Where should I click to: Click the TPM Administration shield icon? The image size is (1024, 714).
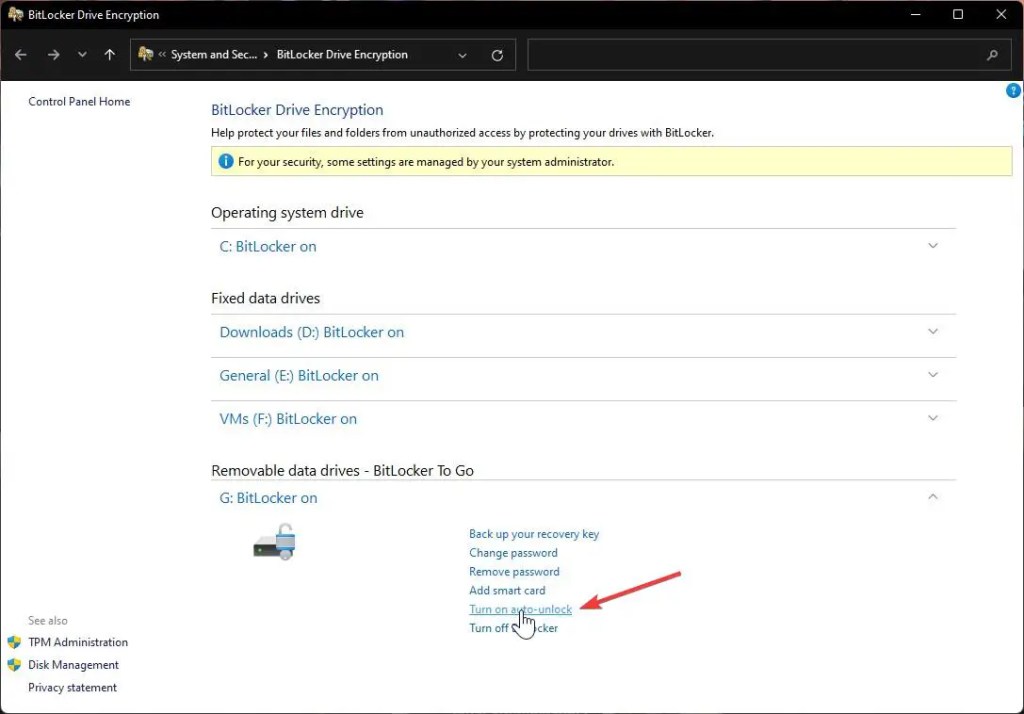(x=14, y=642)
